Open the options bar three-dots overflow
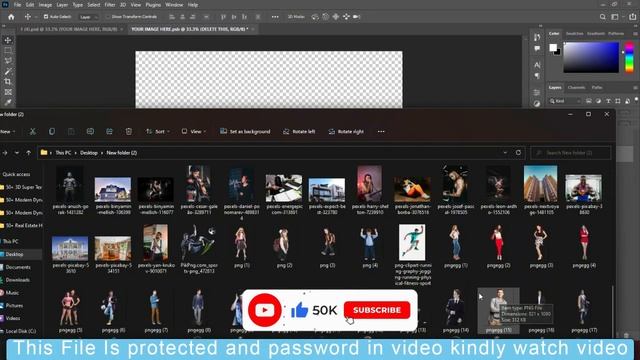The image size is (640, 360). coord(275,17)
